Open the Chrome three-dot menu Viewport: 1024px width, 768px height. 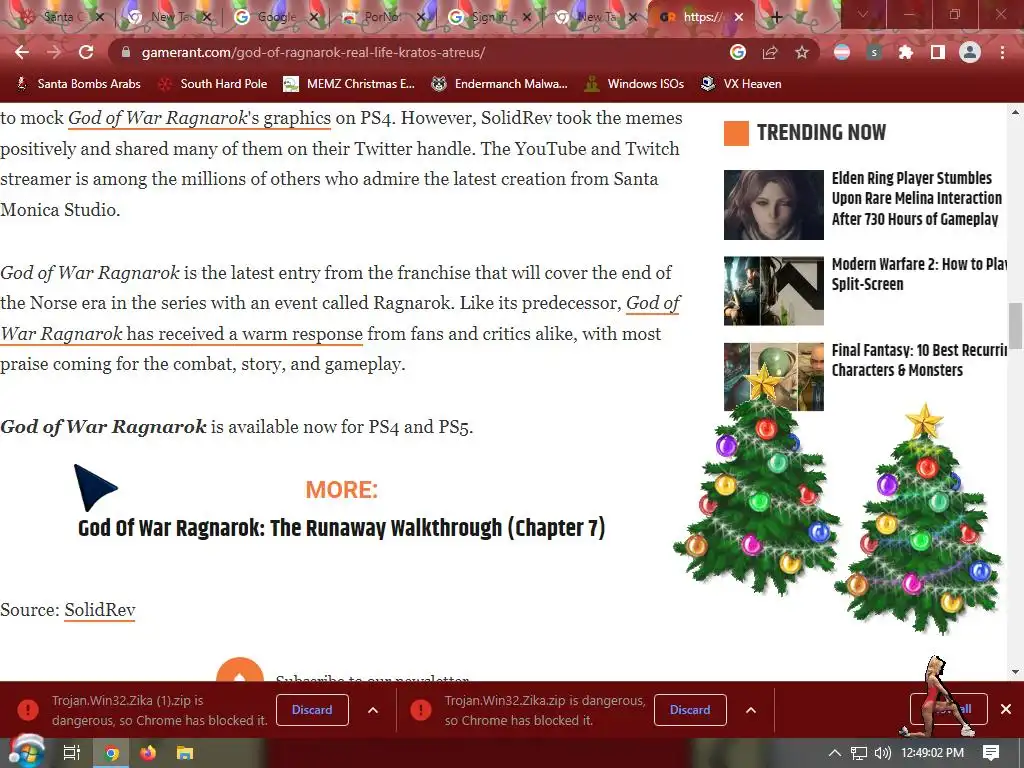pyautogui.click(x=1002, y=52)
